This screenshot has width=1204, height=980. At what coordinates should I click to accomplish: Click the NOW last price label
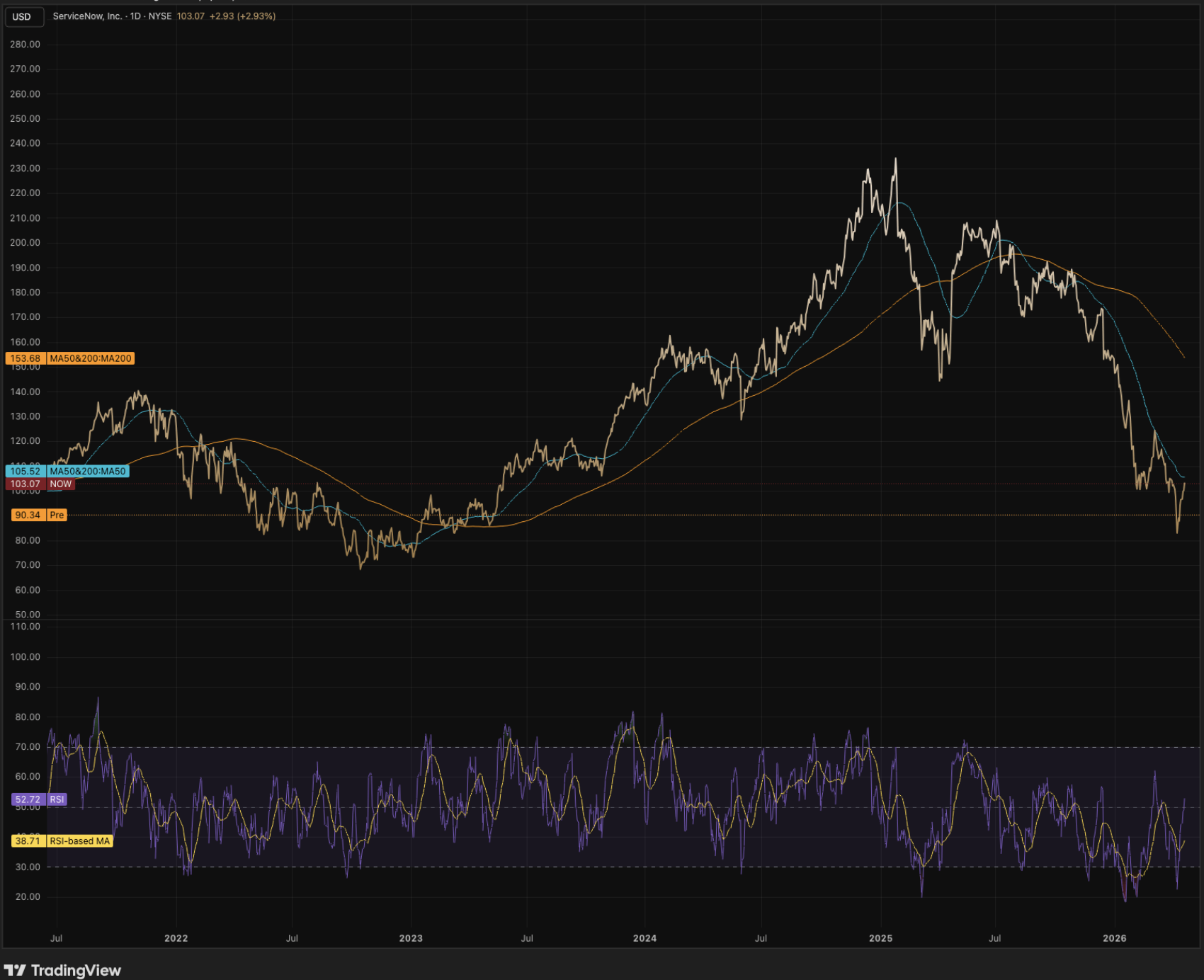pyautogui.click(x=40, y=484)
